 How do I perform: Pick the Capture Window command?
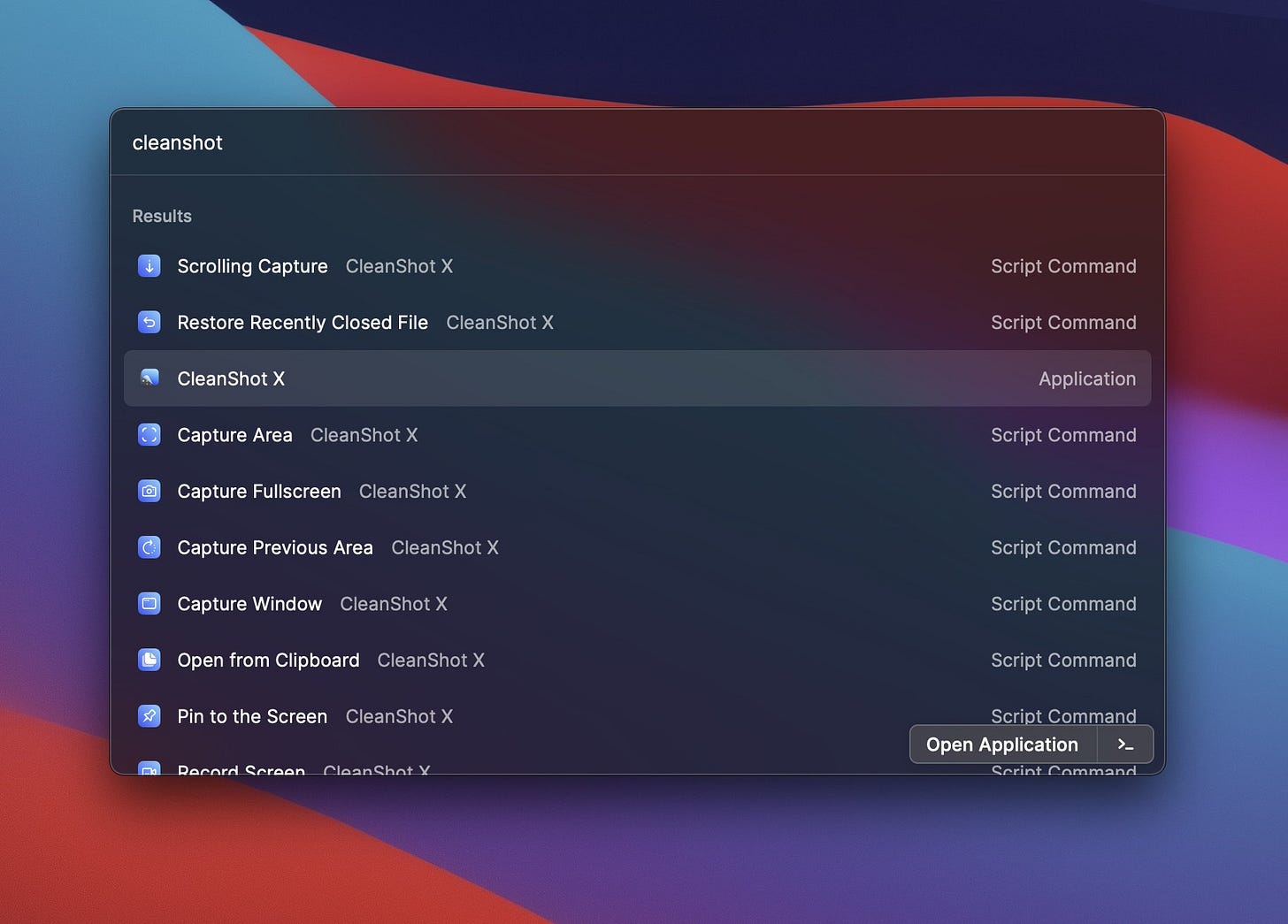tap(637, 604)
